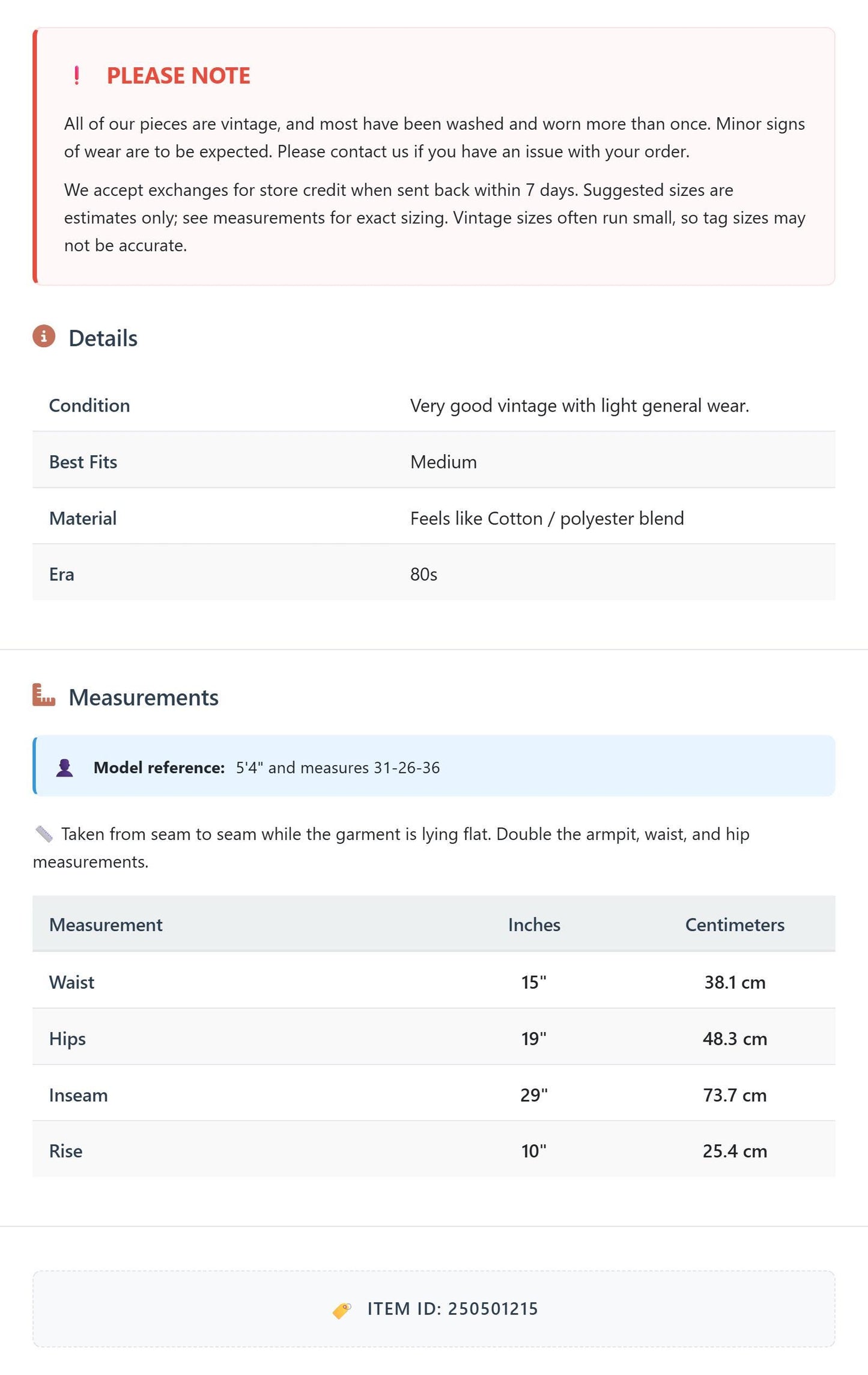The height and width of the screenshot is (1375, 868).
Task: Select the Era 80s value
Action: pyautogui.click(x=423, y=574)
